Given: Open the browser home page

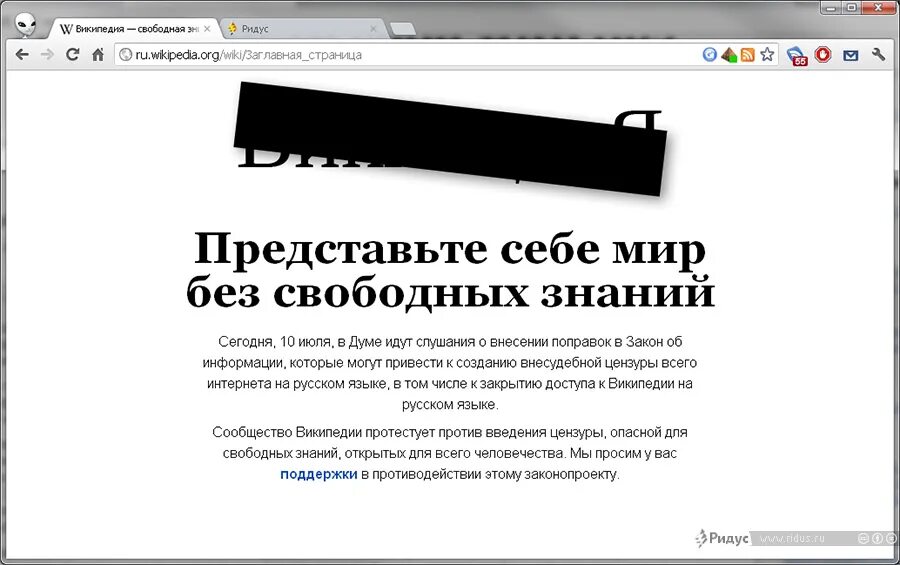Looking at the screenshot, I should [x=98, y=55].
